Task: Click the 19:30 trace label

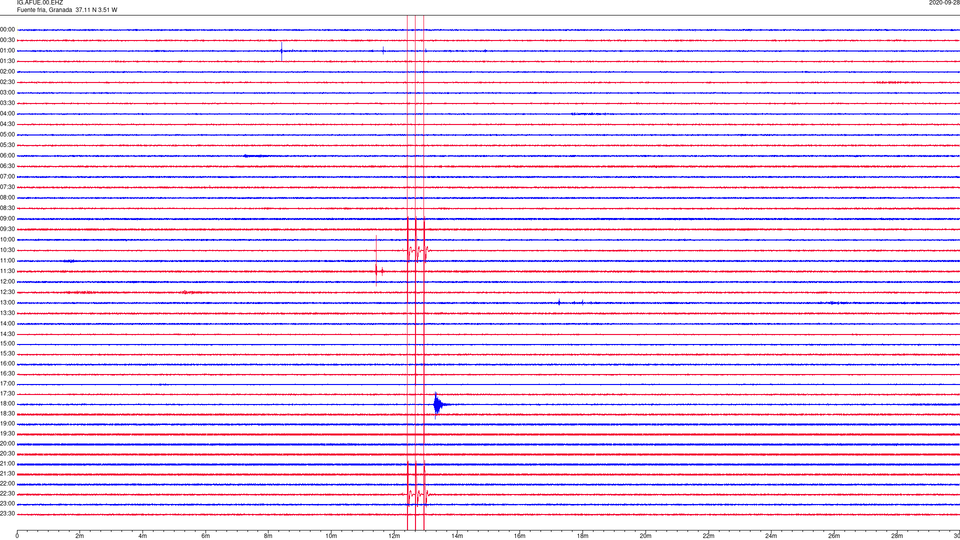Action: 7,433
